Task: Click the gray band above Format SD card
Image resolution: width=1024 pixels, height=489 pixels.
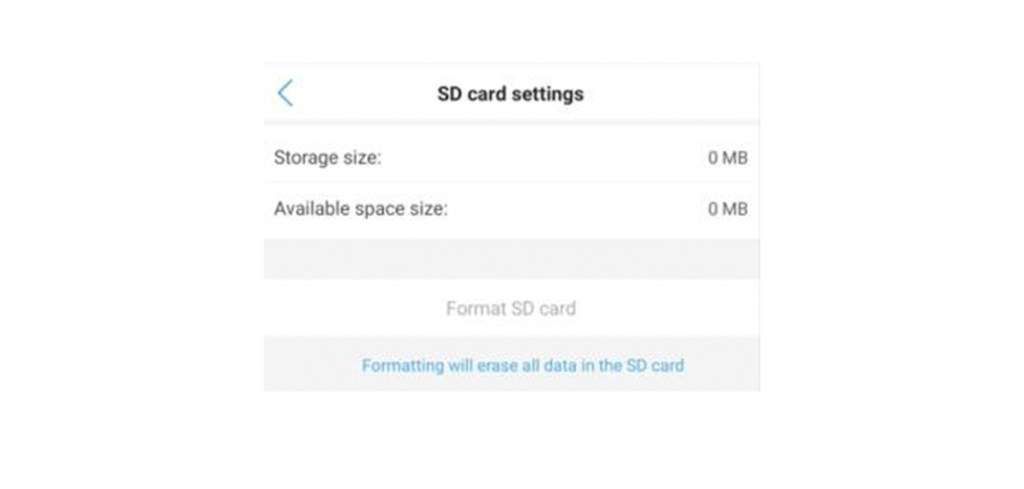Action: point(511,259)
